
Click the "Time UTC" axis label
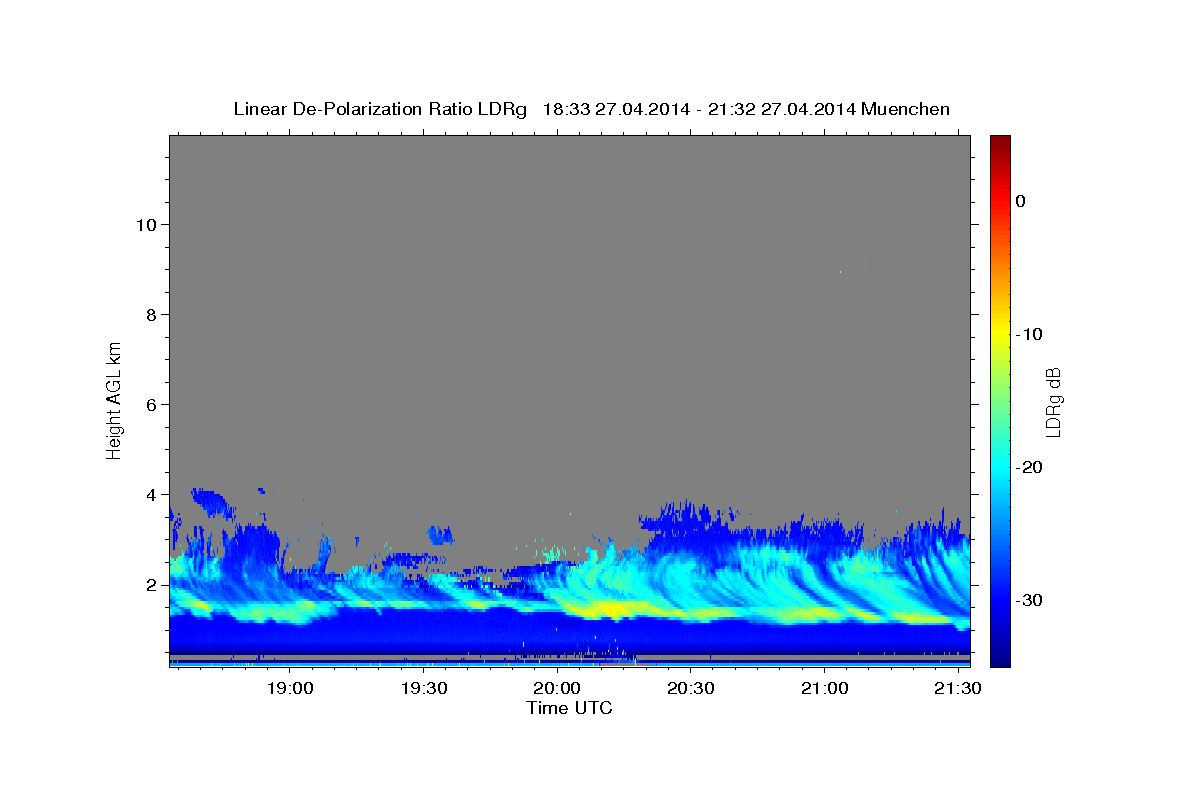569,708
